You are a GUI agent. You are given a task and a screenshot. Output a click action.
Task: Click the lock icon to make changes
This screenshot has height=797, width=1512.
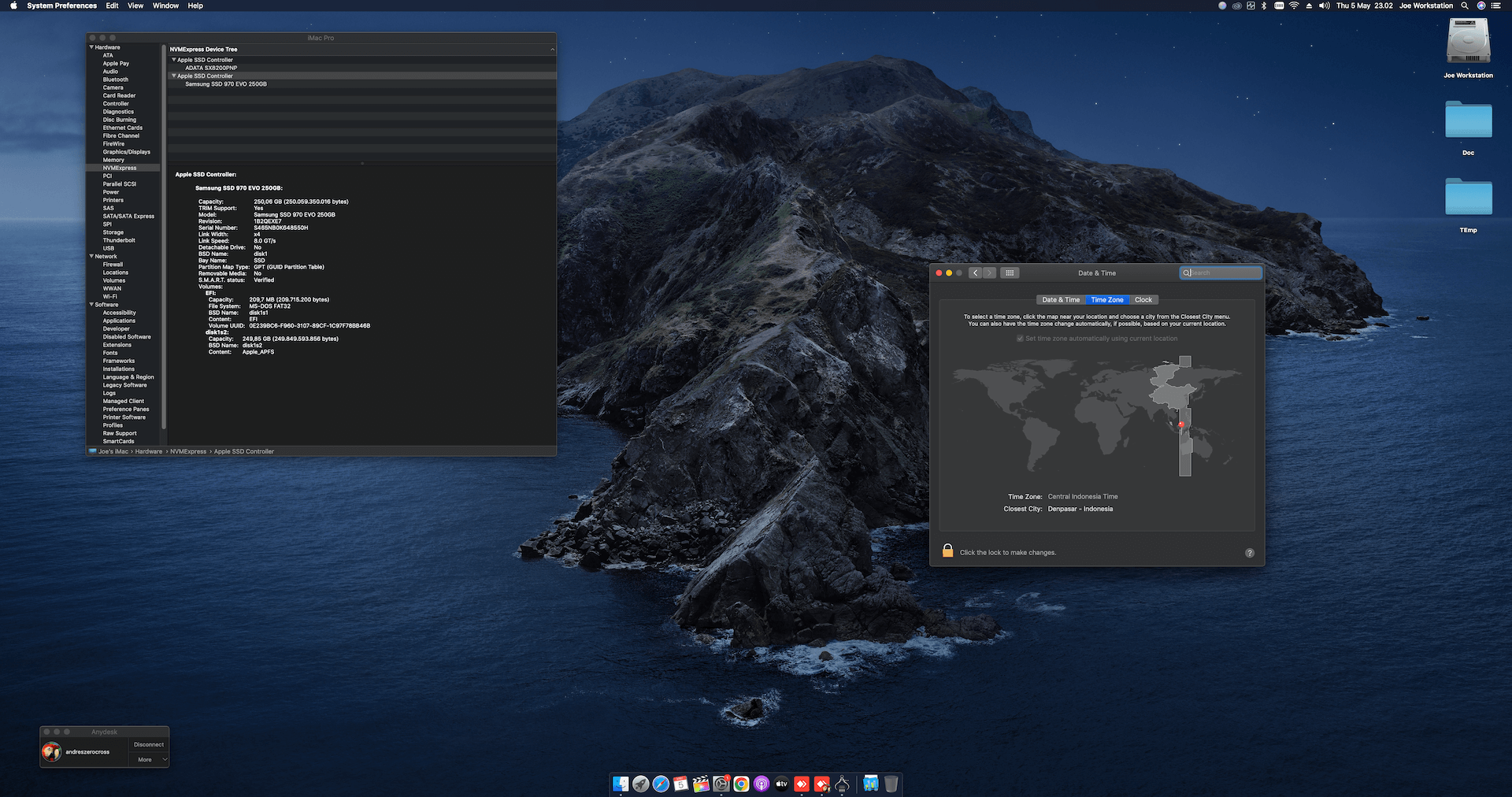(947, 551)
